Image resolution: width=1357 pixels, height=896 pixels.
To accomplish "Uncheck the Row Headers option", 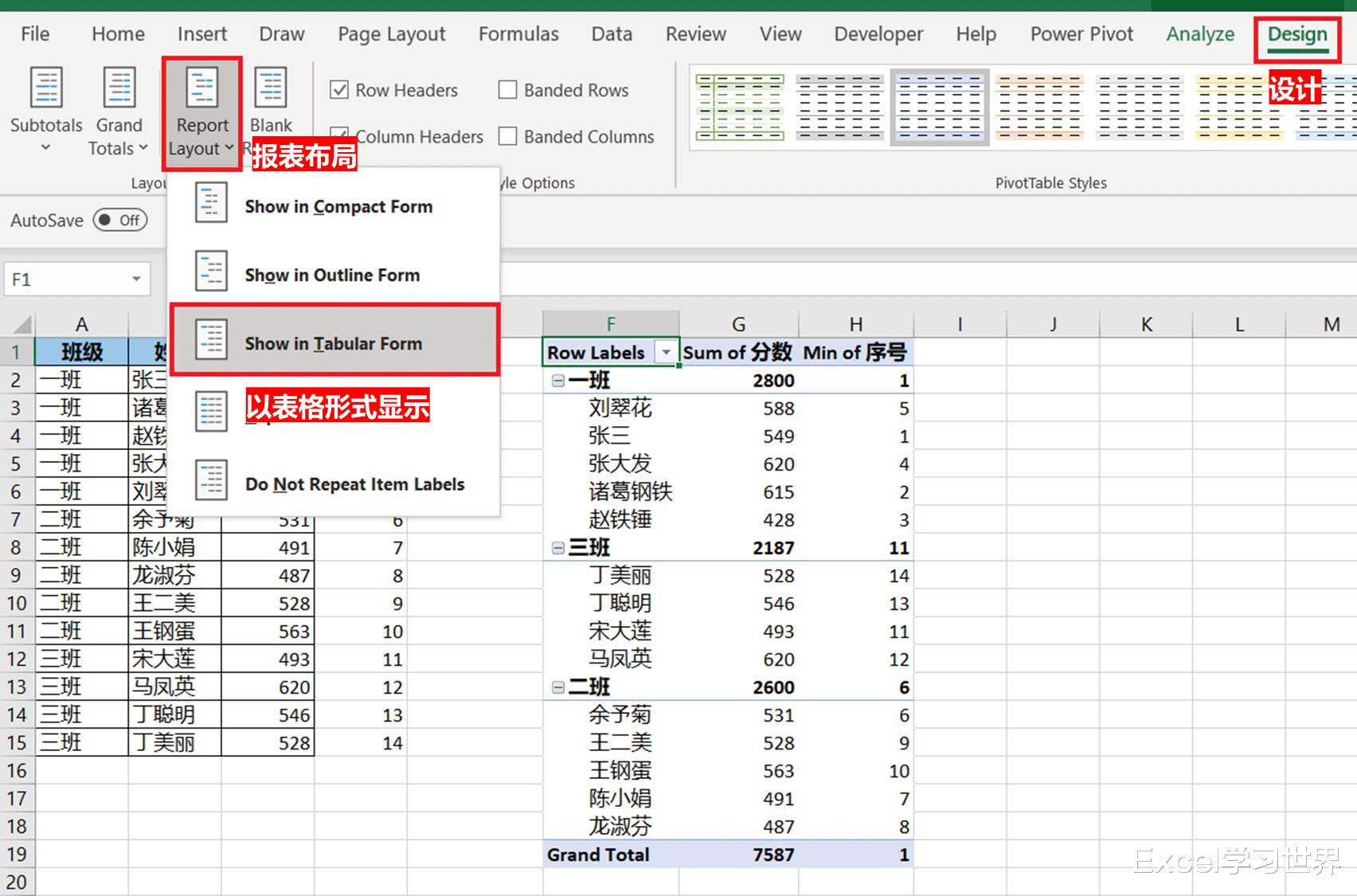I will click(x=340, y=89).
